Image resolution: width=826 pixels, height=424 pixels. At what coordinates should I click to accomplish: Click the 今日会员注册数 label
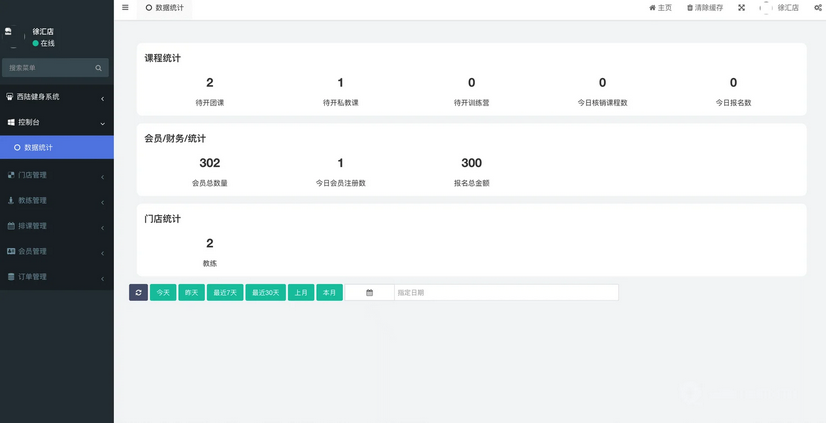[340, 183]
